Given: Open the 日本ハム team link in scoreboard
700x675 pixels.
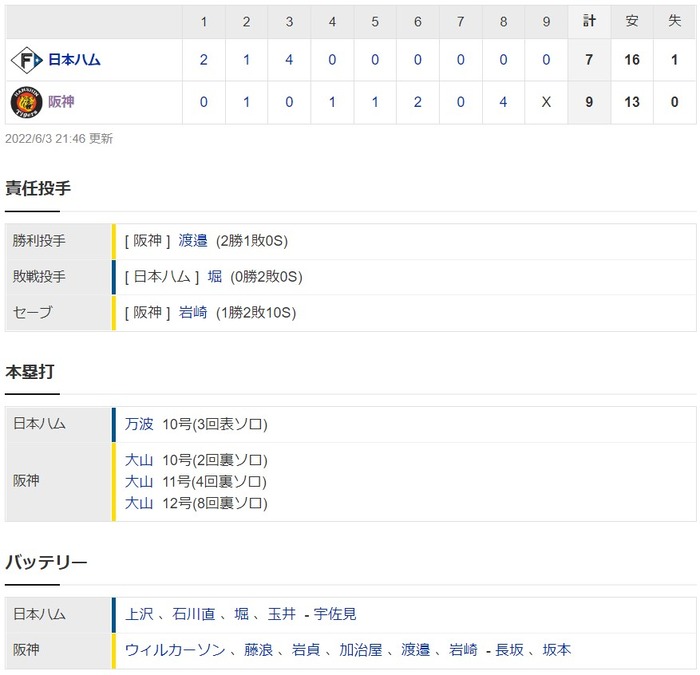Looking at the screenshot, I should pos(74,60).
